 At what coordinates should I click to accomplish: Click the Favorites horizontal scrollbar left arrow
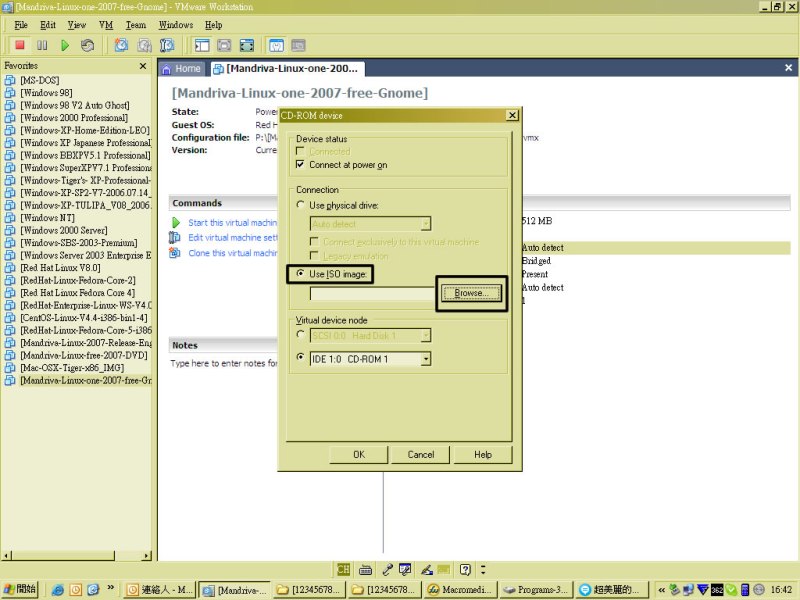[7, 556]
